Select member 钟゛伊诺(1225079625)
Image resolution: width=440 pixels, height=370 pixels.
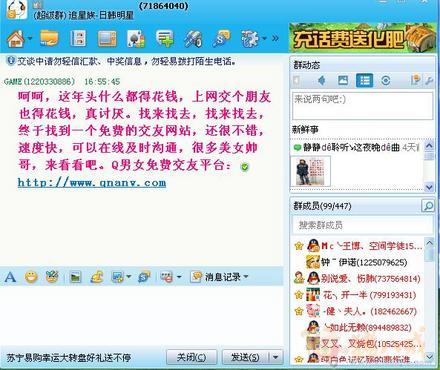(x=358, y=262)
